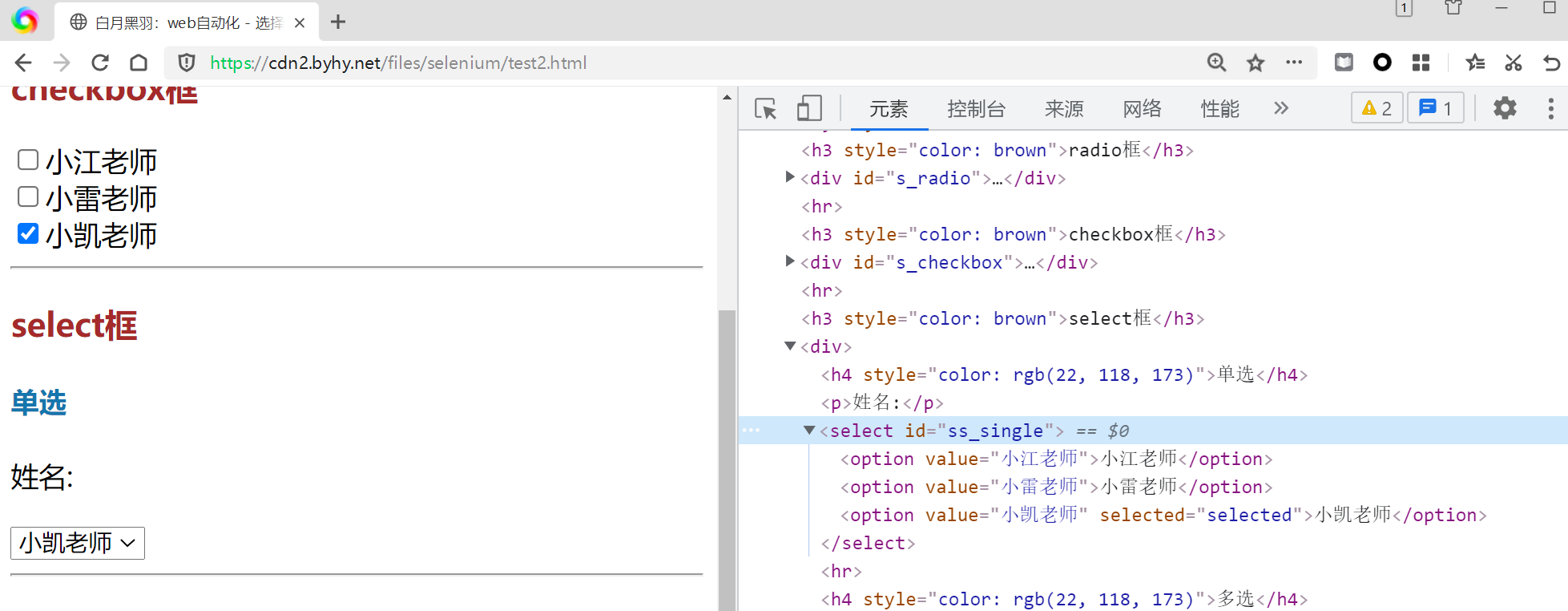The image size is (1568, 611).
Task: Select the hr line below /select tag
Action: coord(841,571)
